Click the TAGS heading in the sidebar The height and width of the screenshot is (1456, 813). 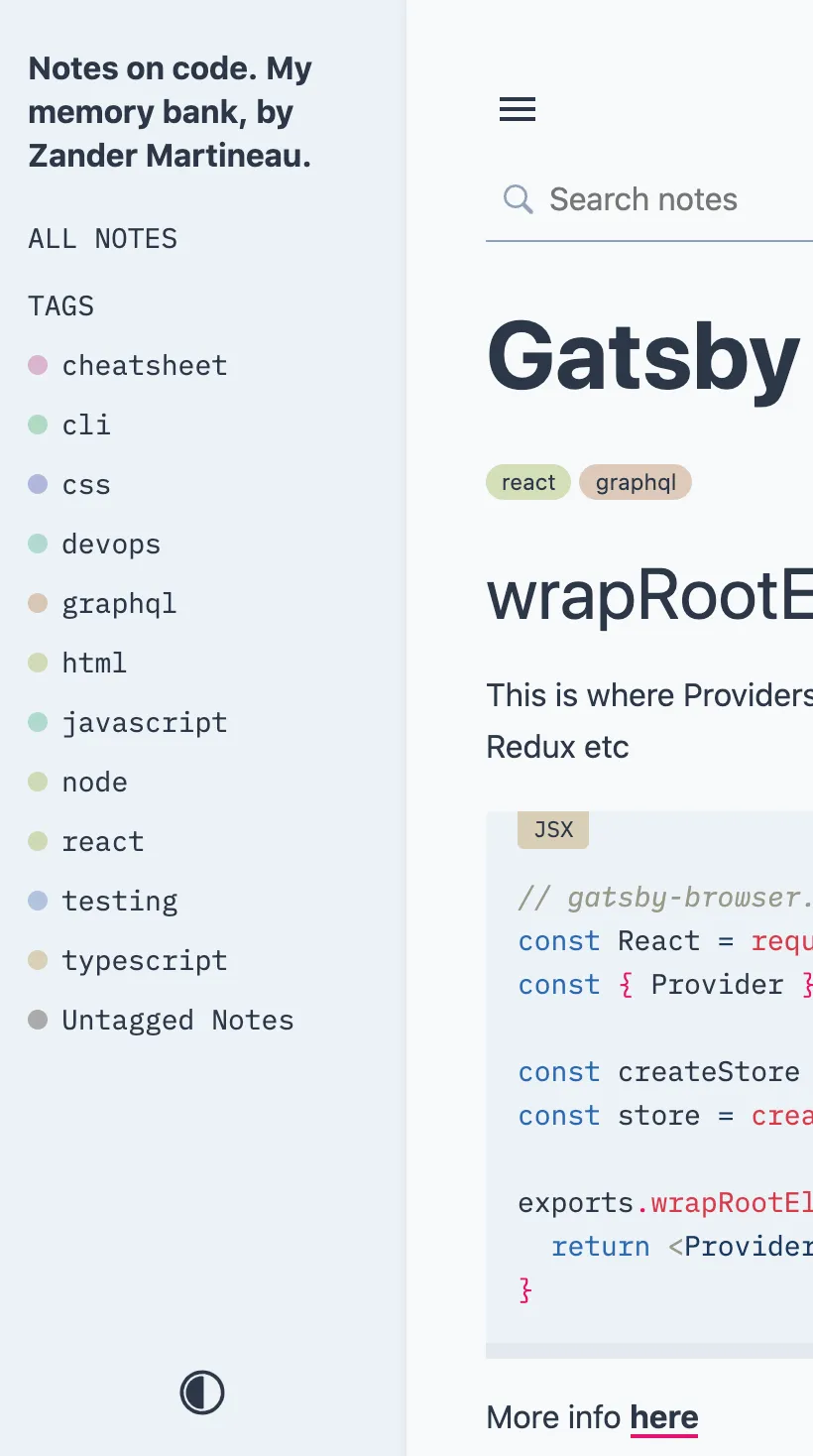coord(60,306)
